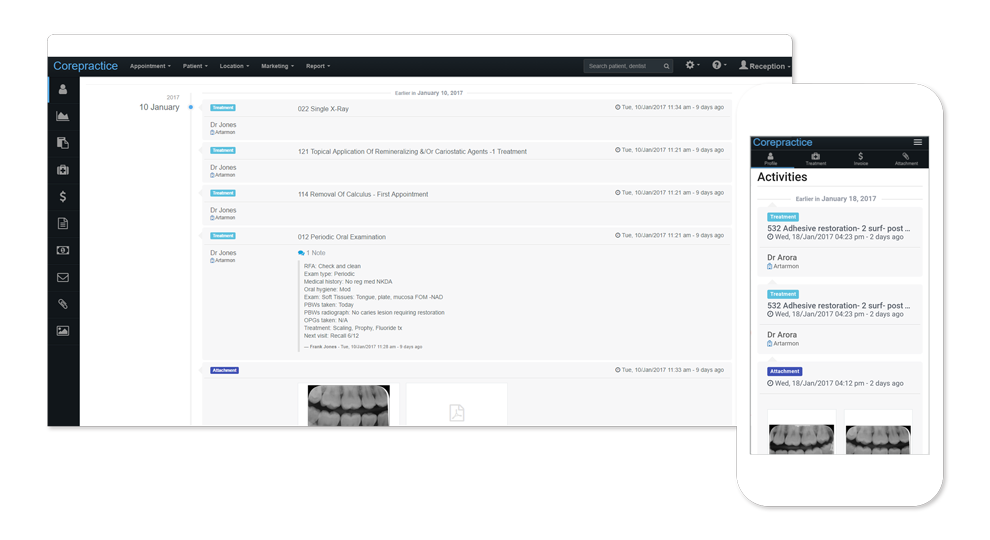Open the help question mark dropdown

coord(719,65)
